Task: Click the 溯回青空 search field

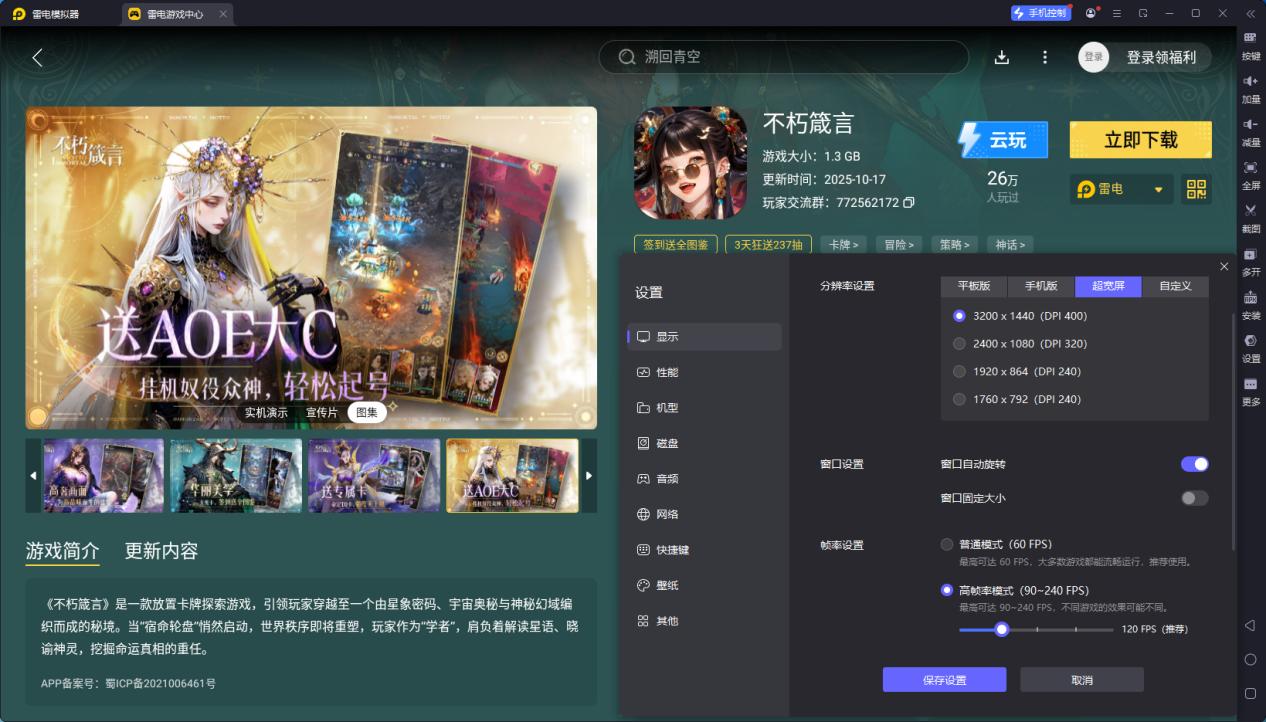Action: pos(784,57)
